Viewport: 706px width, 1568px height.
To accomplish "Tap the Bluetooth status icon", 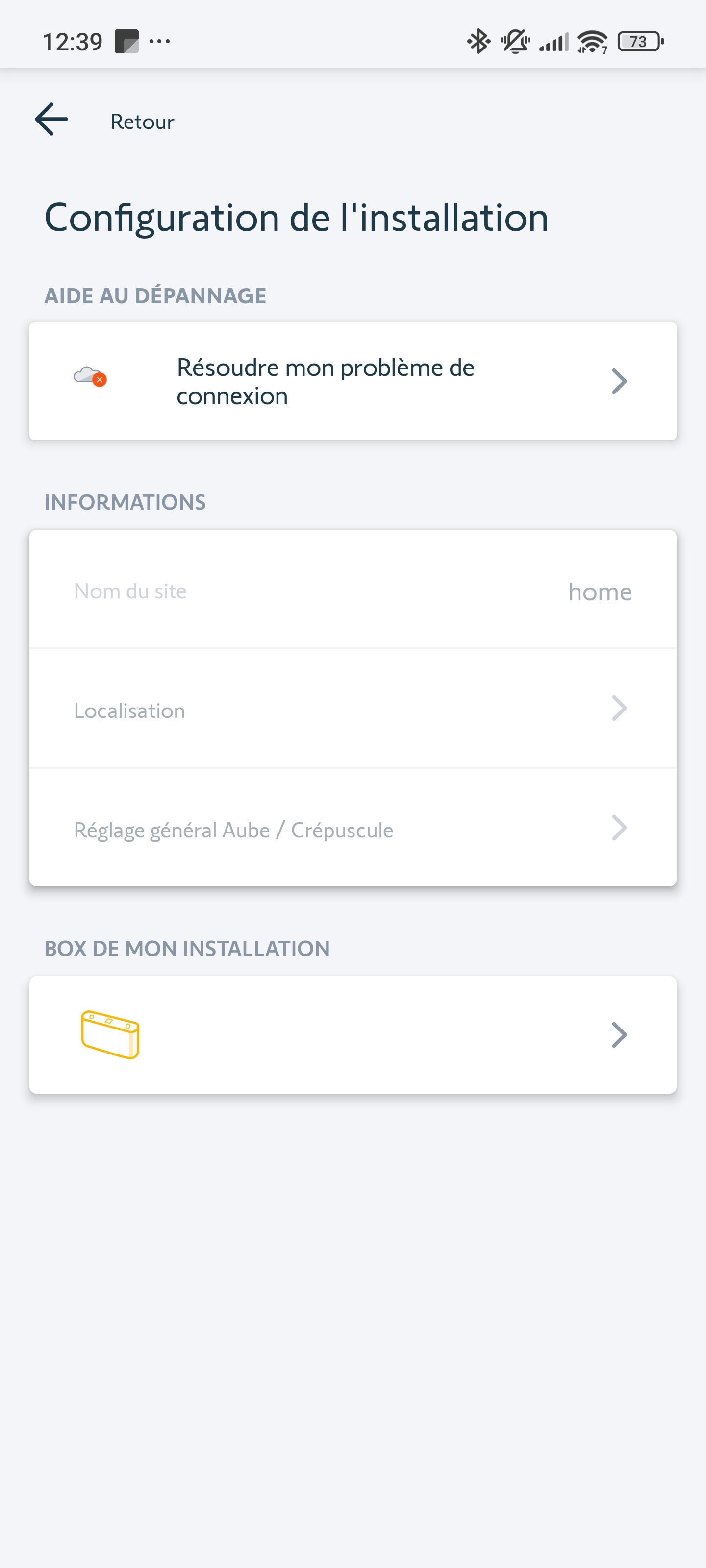I will [478, 41].
